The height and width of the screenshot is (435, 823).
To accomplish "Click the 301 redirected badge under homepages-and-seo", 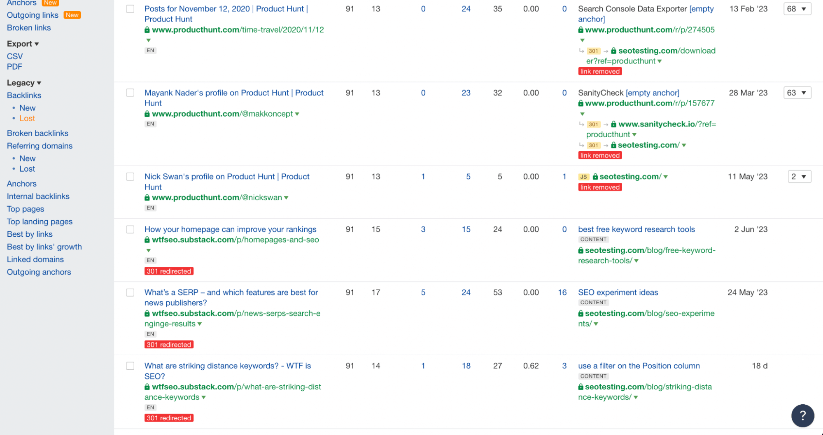I will [x=168, y=271].
